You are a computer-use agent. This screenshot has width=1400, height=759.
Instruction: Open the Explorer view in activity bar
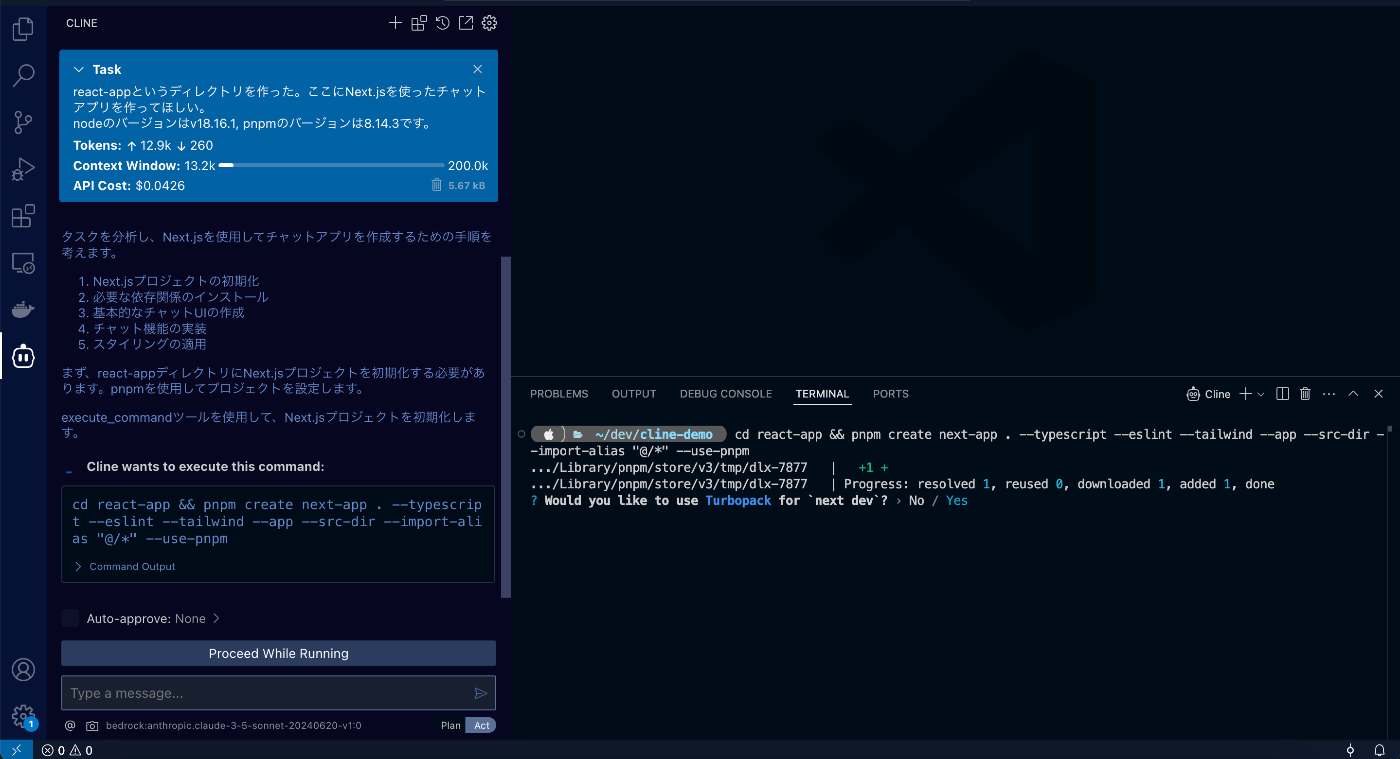tap(23, 29)
